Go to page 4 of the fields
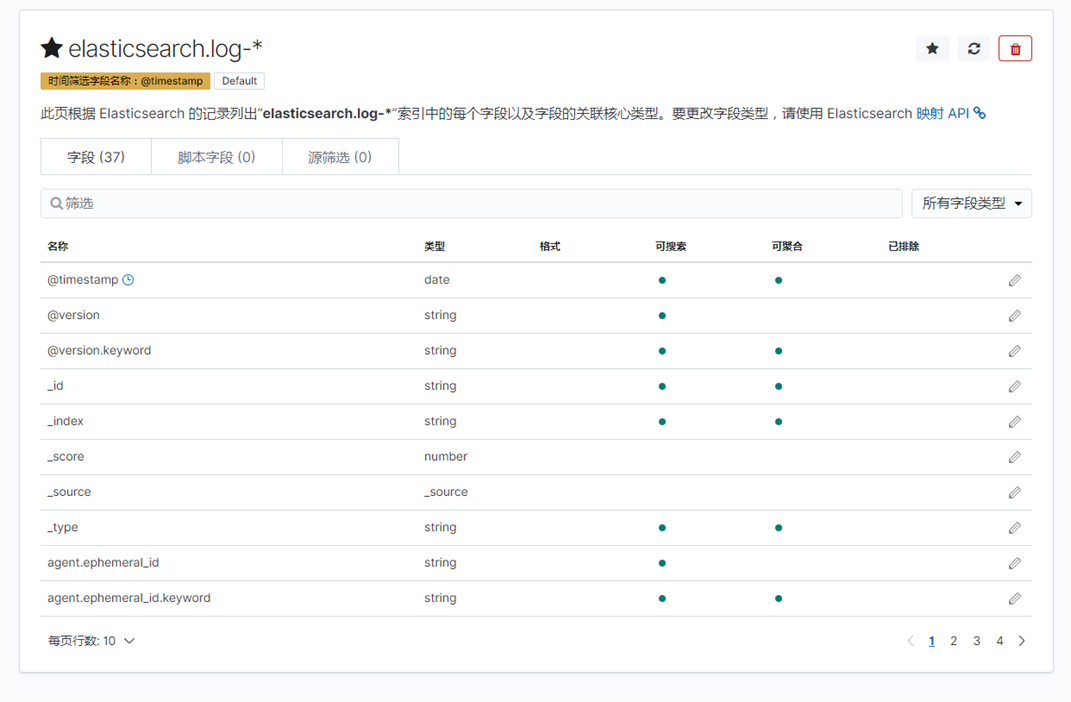The width and height of the screenshot is (1071, 702). [999, 641]
